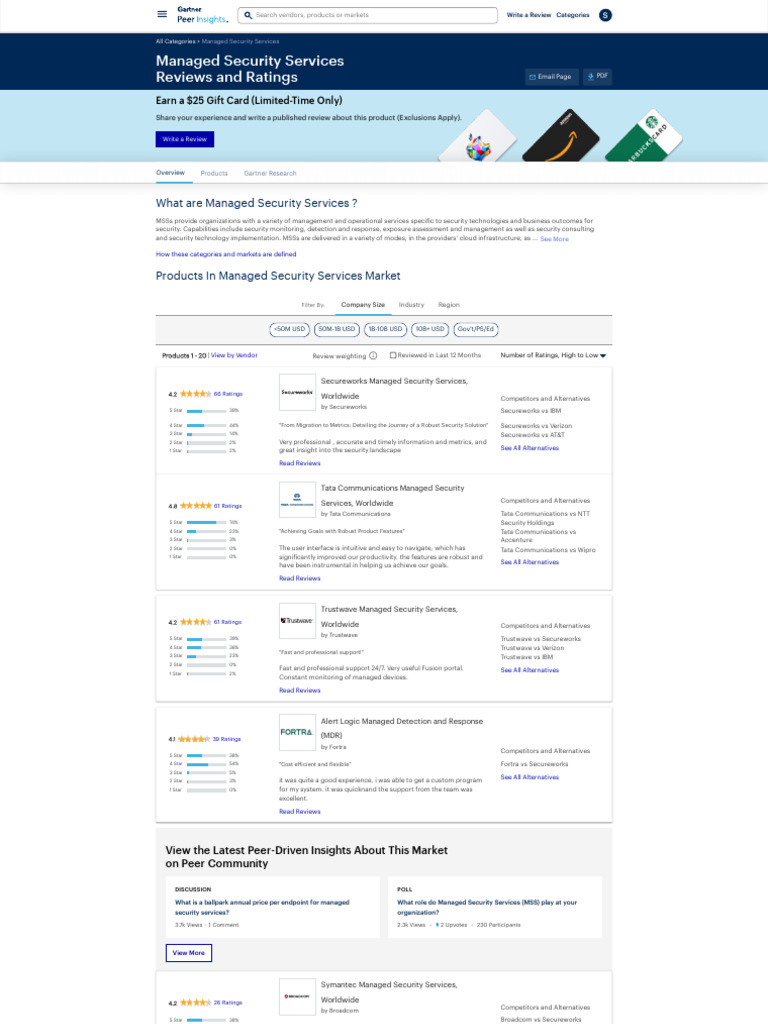Open View by Vendor link
The width and height of the screenshot is (768, 1024).
pyautogui.click(x=234, y=355)
